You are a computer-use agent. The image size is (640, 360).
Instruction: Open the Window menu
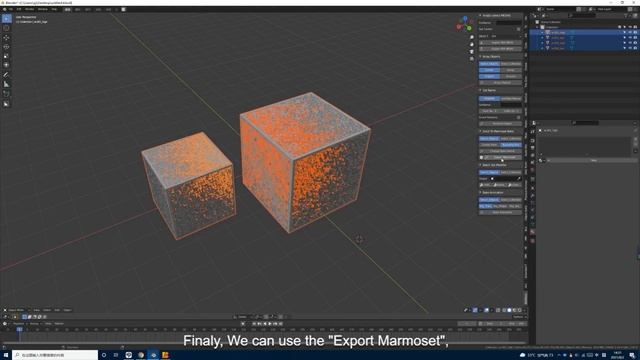42,9
